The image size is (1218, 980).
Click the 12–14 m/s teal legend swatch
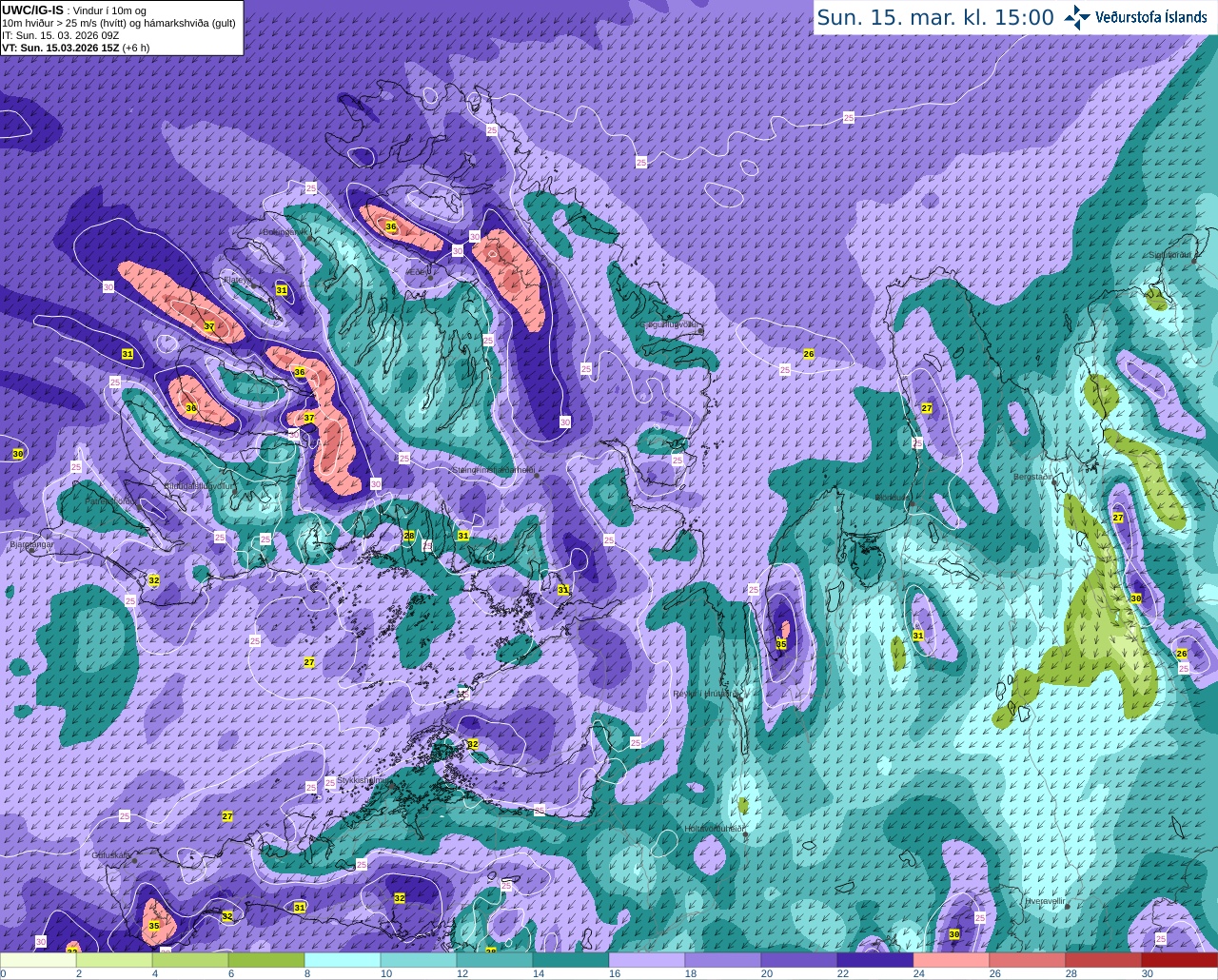(x=495, y=960)
